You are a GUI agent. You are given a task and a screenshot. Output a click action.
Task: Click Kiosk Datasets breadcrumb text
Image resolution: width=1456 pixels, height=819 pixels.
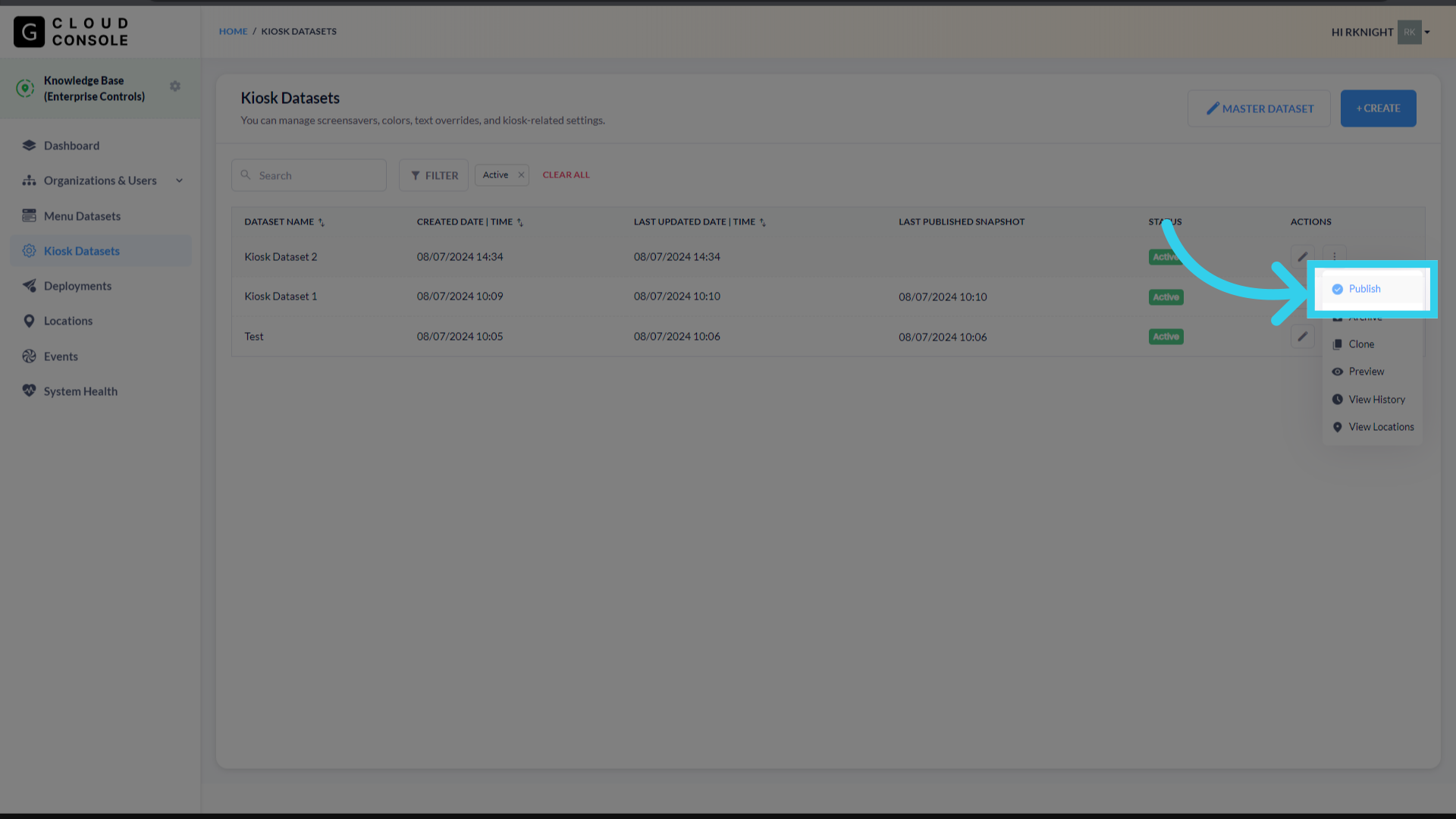point(299,32)
